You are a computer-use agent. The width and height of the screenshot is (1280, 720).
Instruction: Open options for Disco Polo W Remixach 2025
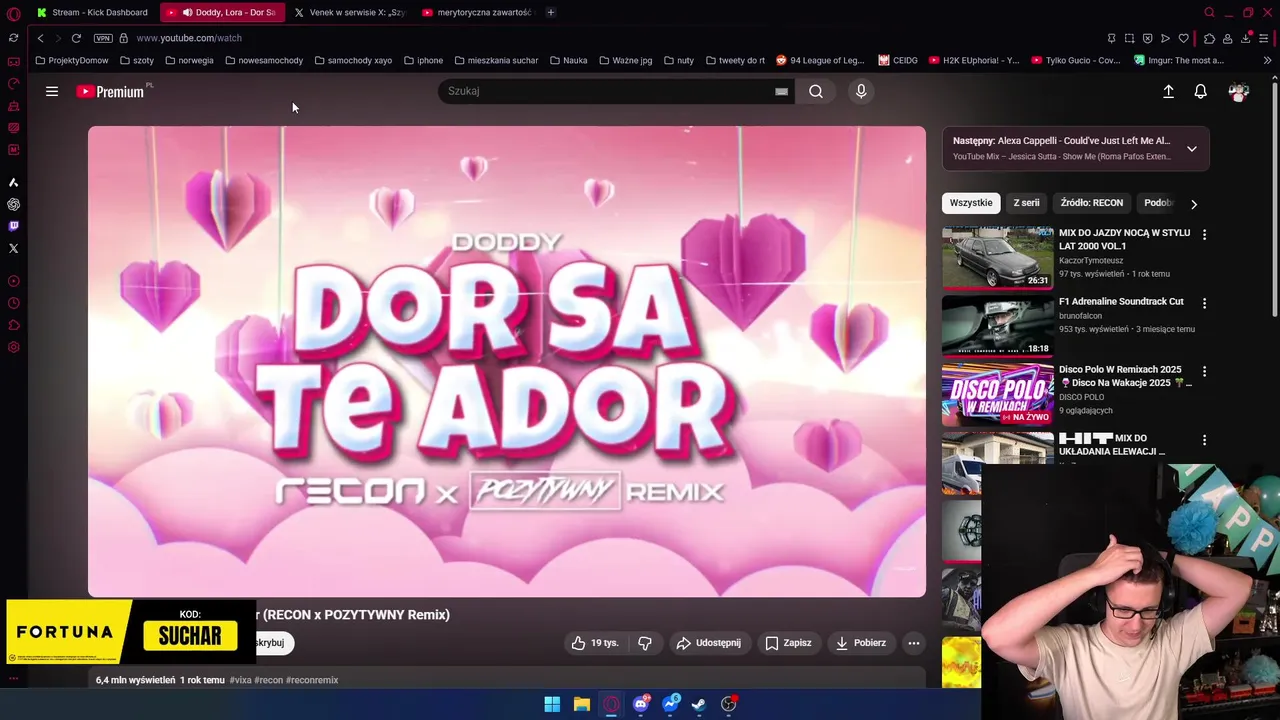click(x=1204, y=371)
